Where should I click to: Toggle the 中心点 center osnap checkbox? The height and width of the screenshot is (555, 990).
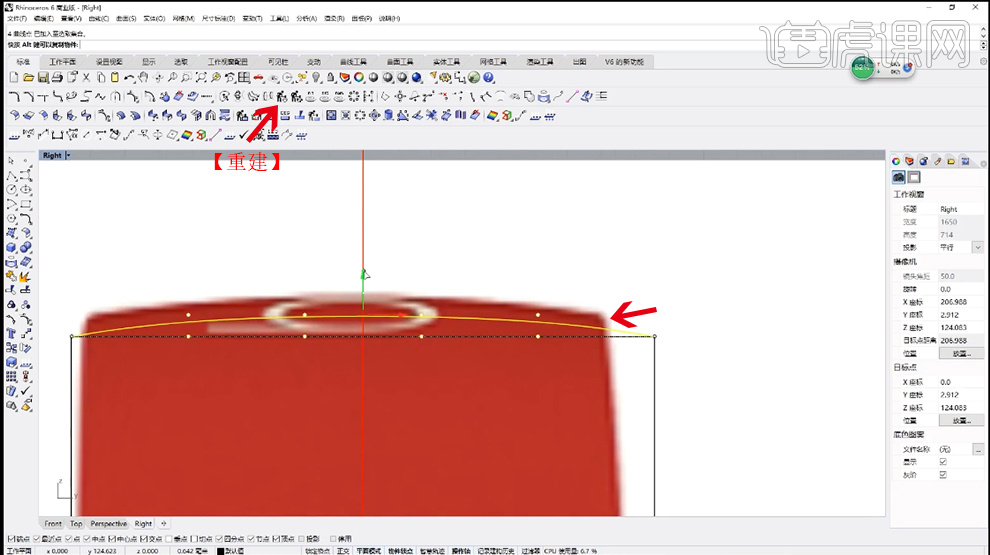click(111, 539)
